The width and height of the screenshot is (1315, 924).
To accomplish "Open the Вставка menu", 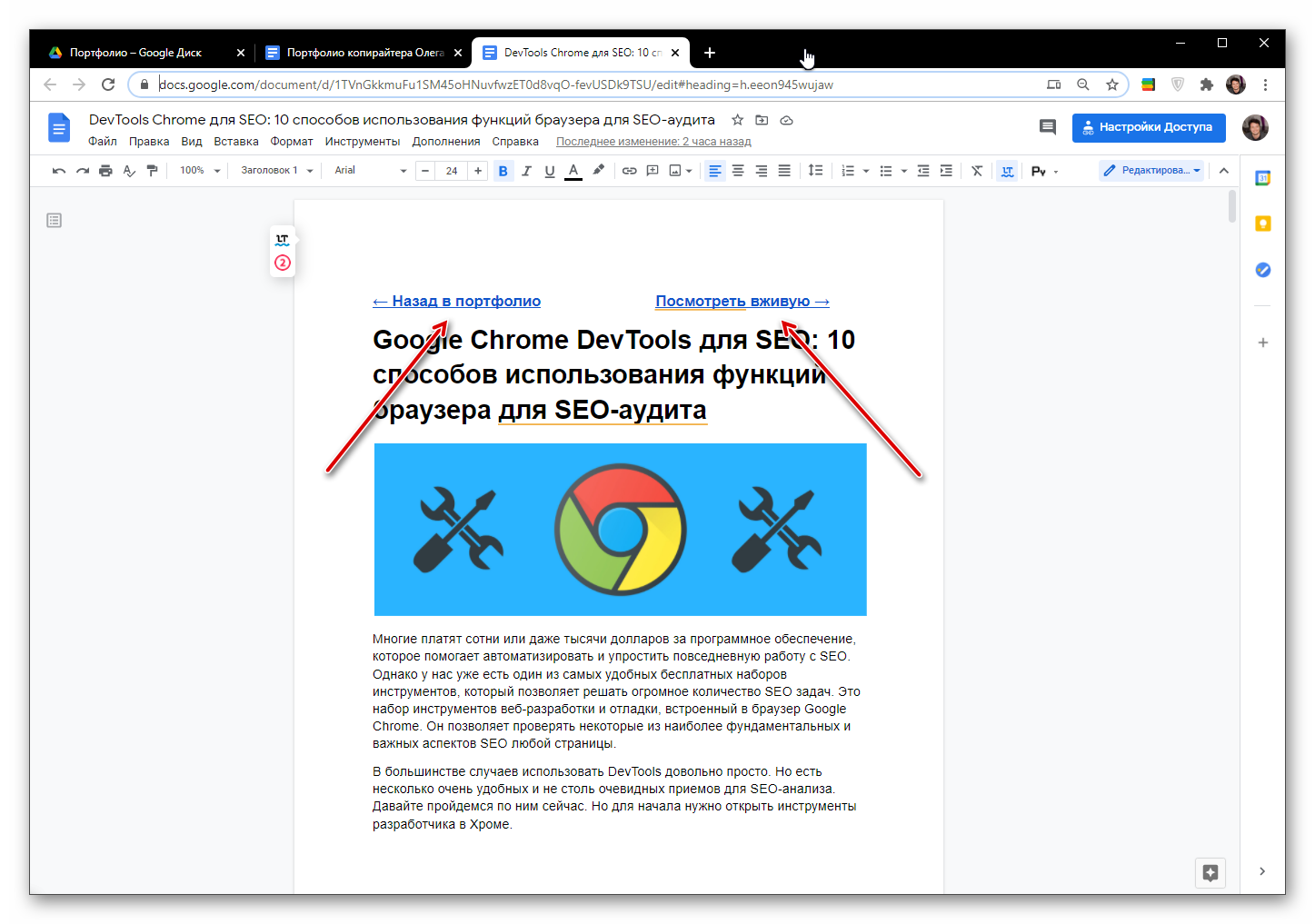I will (x=235, y=142).
